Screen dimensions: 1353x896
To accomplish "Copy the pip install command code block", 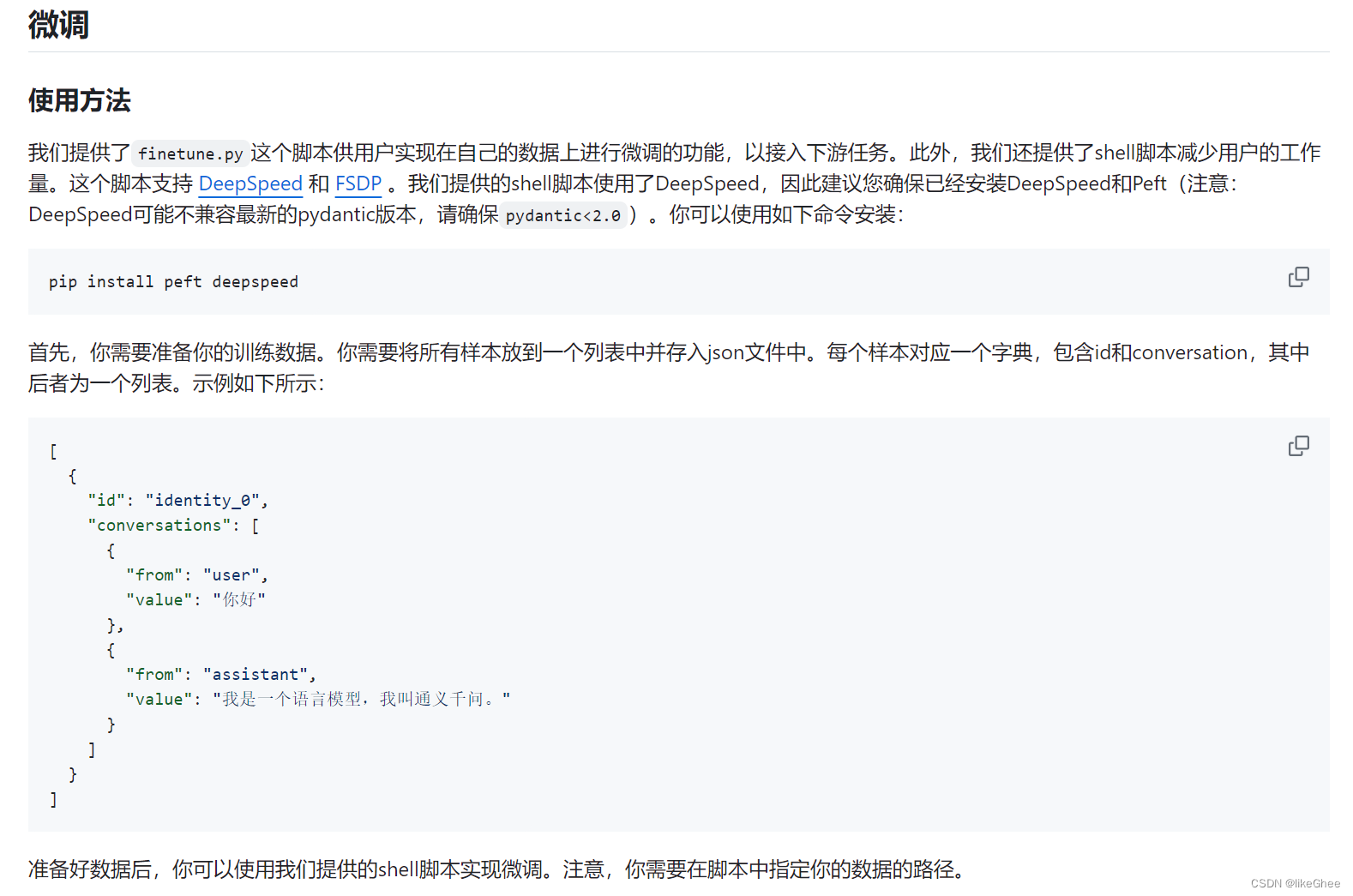I will 1298,277.
